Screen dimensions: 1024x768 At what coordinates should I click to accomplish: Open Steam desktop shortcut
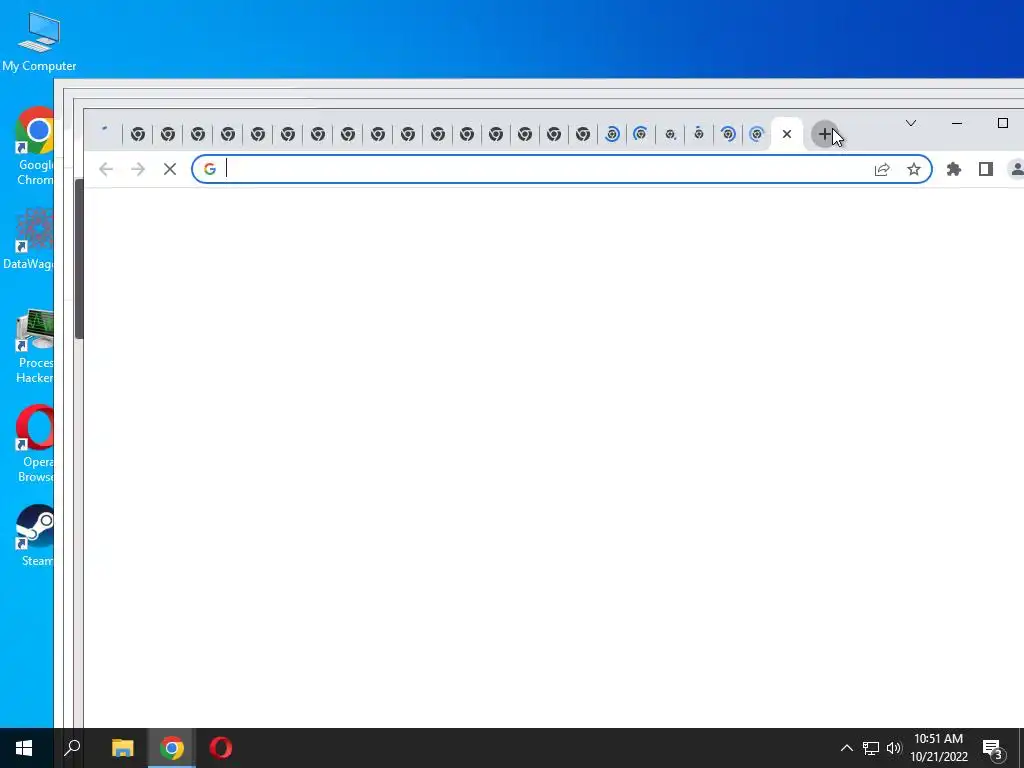pyautogui.click(x=35, y=536)
